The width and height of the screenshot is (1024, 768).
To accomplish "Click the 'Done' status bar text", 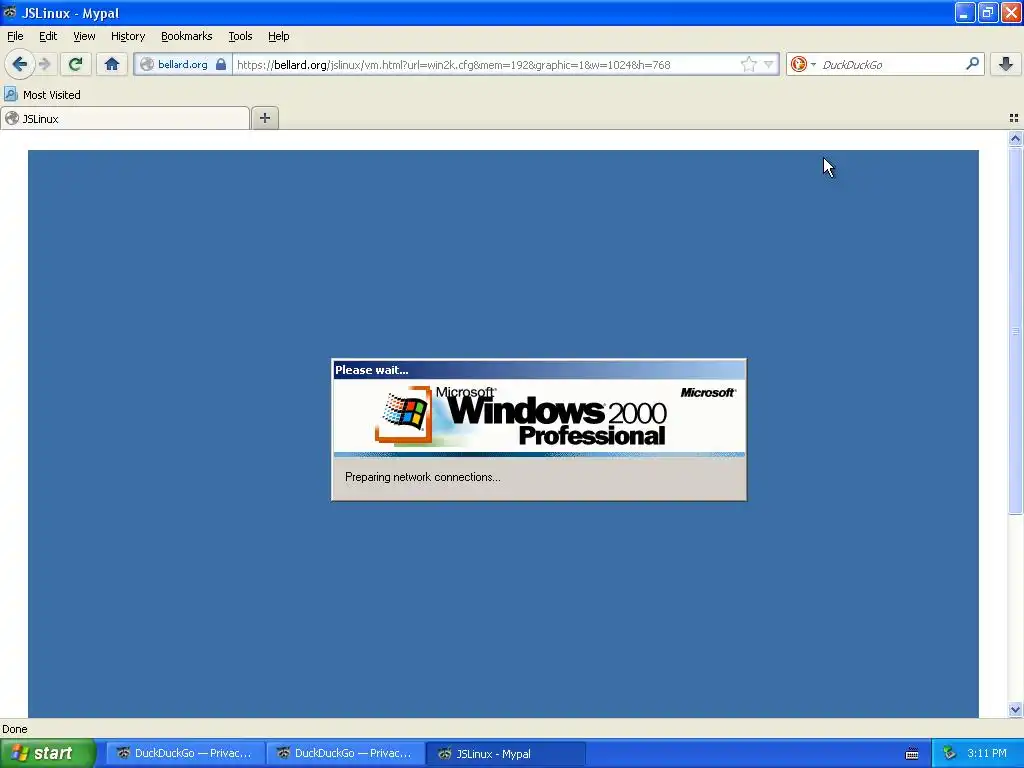I will (x=14, y=729).
